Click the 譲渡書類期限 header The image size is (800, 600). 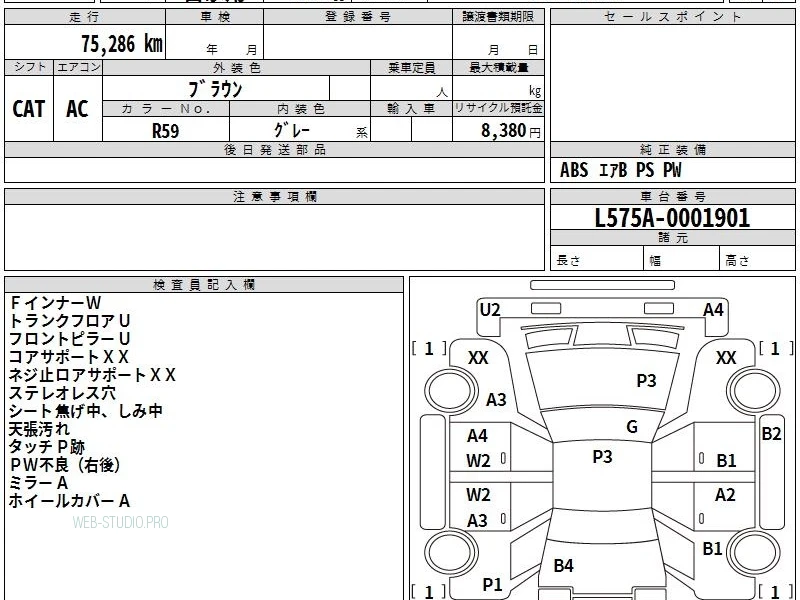coord(498,17)
